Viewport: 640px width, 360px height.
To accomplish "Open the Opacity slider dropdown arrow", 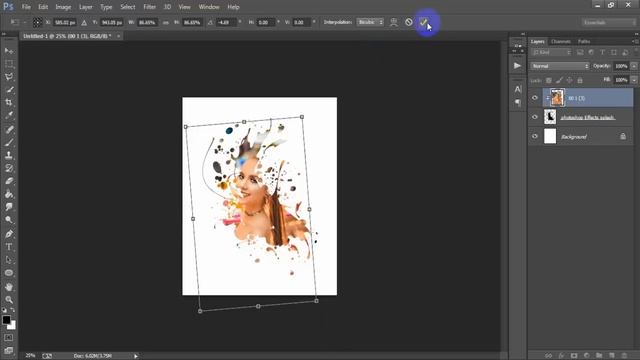I will pyautogui.click(x=634, y=66).
